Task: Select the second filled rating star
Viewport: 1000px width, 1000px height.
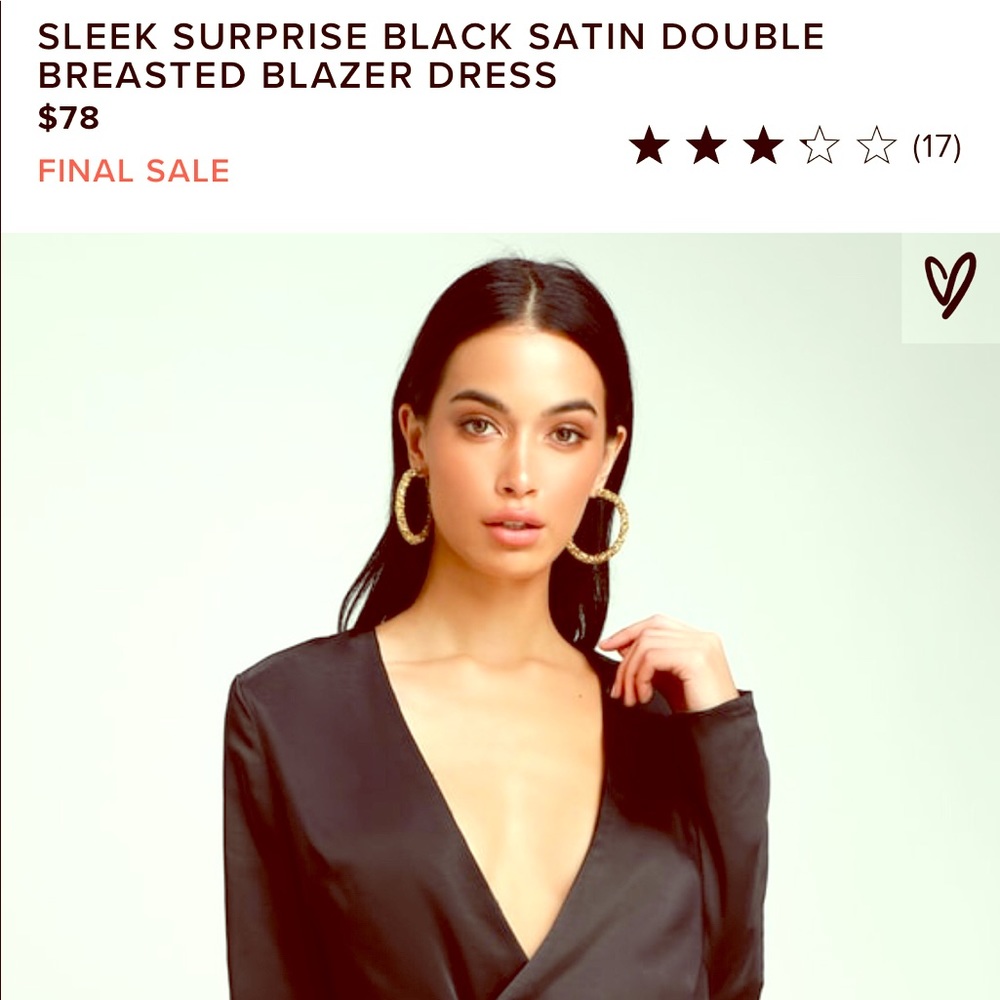Action: pyautogui.click(x=706, y=145)
